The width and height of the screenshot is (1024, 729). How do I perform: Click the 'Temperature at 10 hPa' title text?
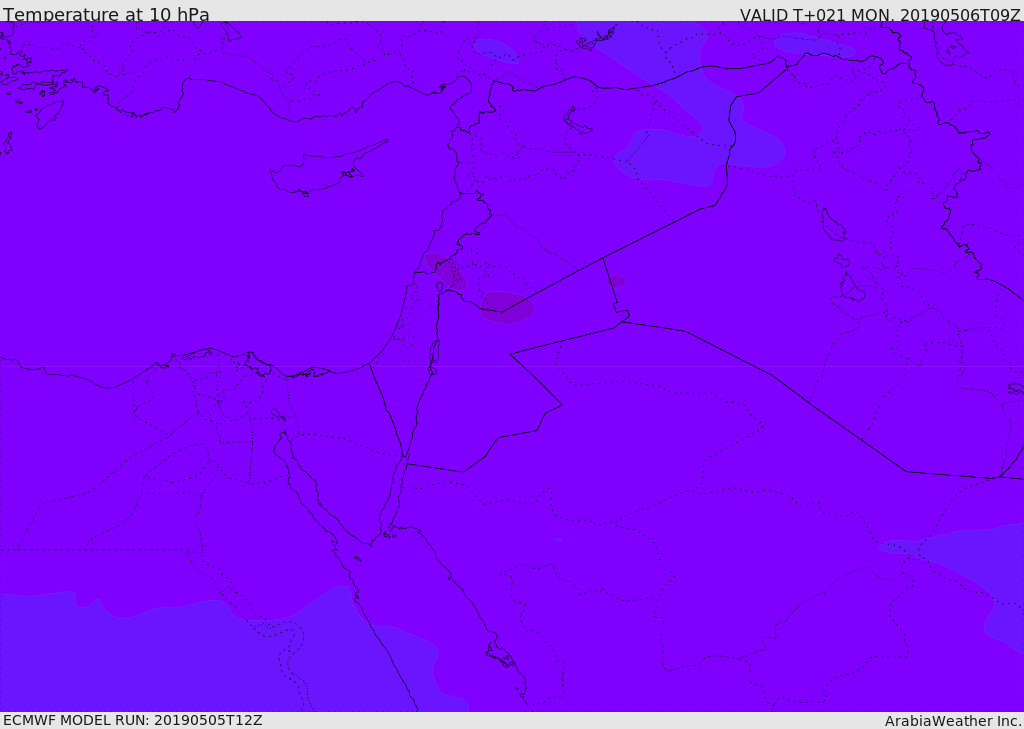pos(106,14)
